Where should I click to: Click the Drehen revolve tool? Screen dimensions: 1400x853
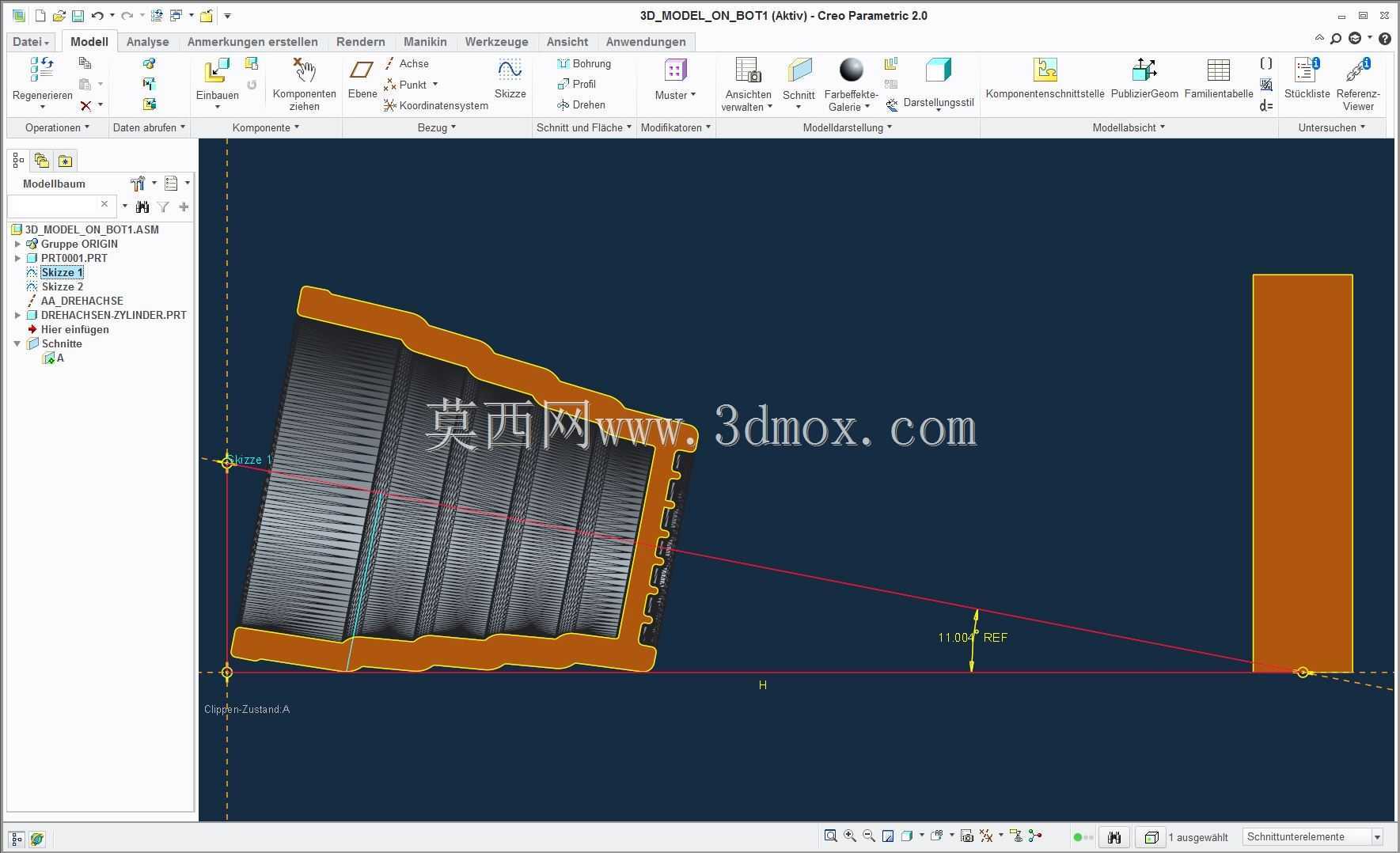[581, 104]
